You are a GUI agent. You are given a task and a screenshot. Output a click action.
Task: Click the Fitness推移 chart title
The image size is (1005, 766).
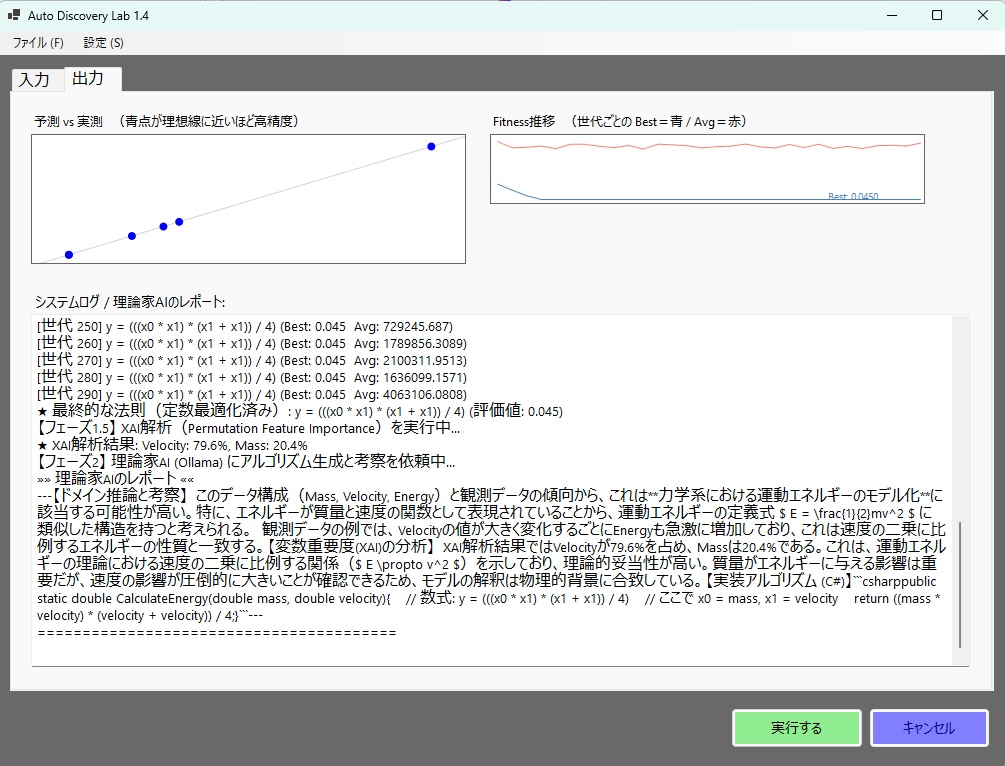(x=620, y=121)
